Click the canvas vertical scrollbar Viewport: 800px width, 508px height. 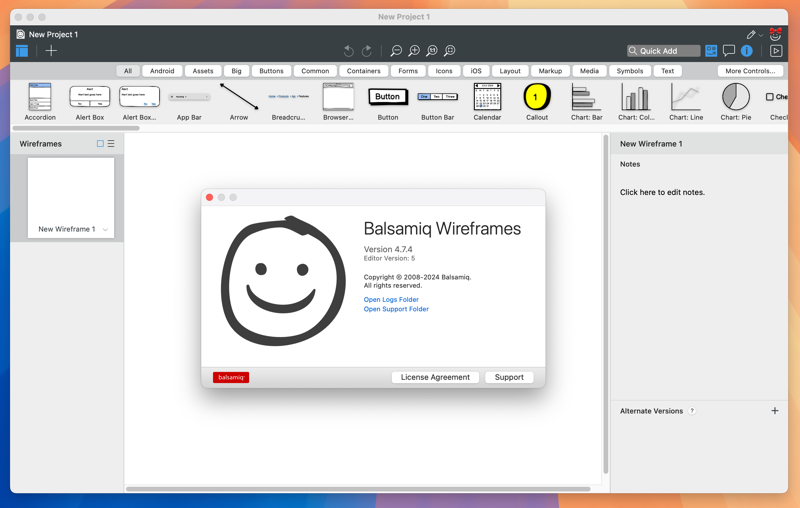[x=606, y=304]
